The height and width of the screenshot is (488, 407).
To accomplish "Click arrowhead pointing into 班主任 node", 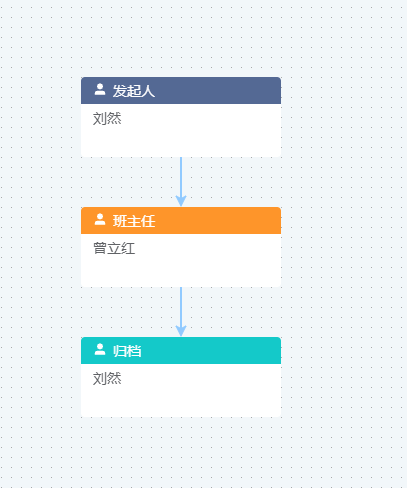I will click(181, 201).
